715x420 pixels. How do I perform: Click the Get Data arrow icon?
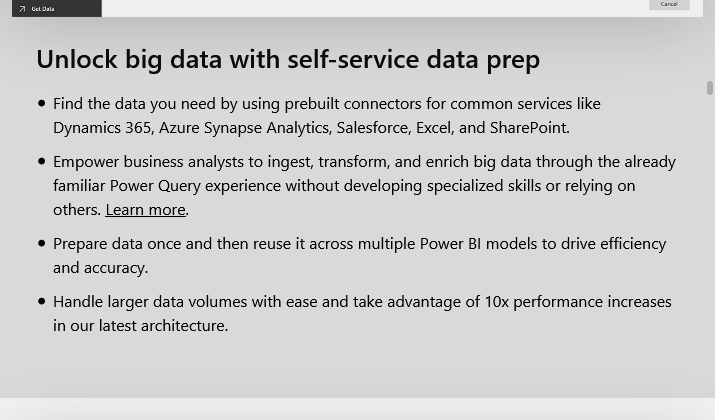click(x=22, y=9)
